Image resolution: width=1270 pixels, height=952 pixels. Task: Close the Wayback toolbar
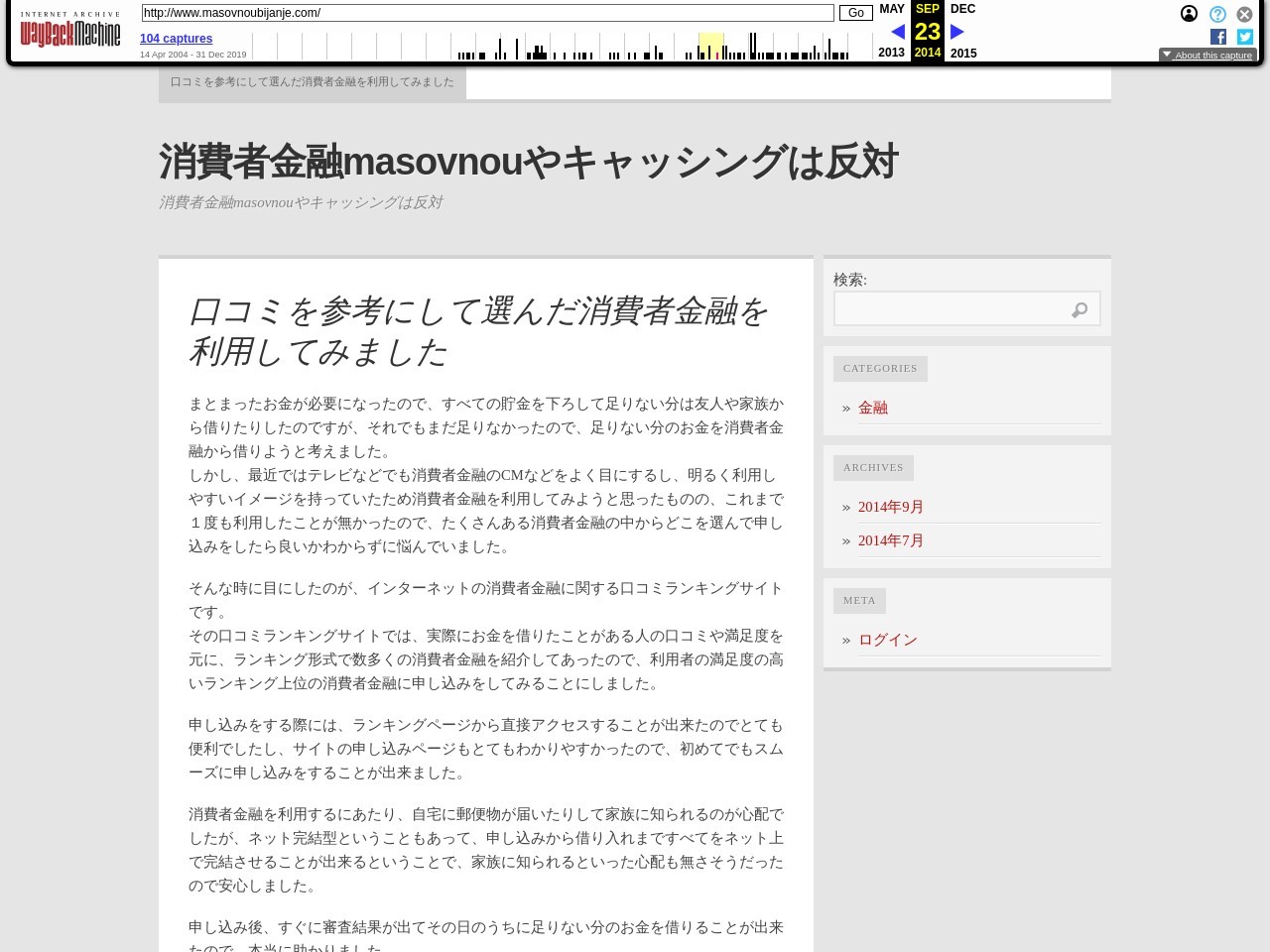(1244, 14)
